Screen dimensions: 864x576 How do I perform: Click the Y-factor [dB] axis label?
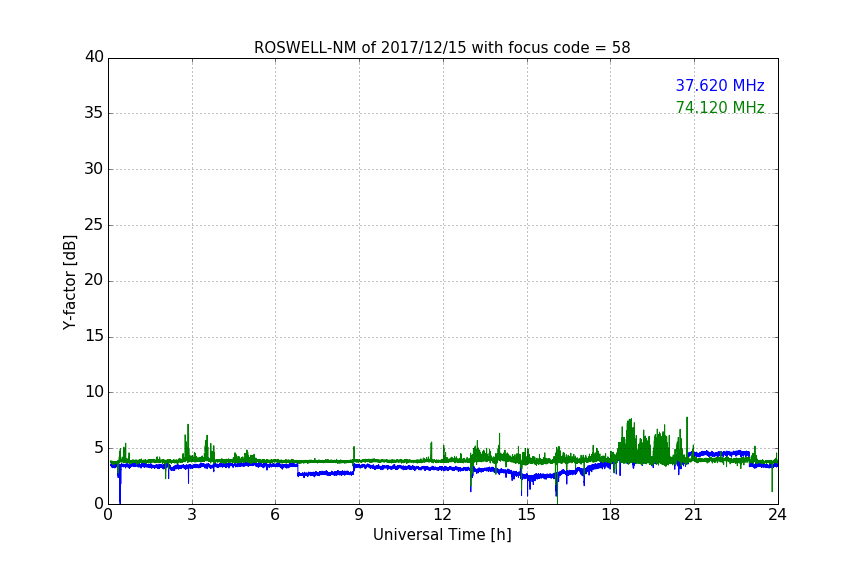click(x=69, y=282)
